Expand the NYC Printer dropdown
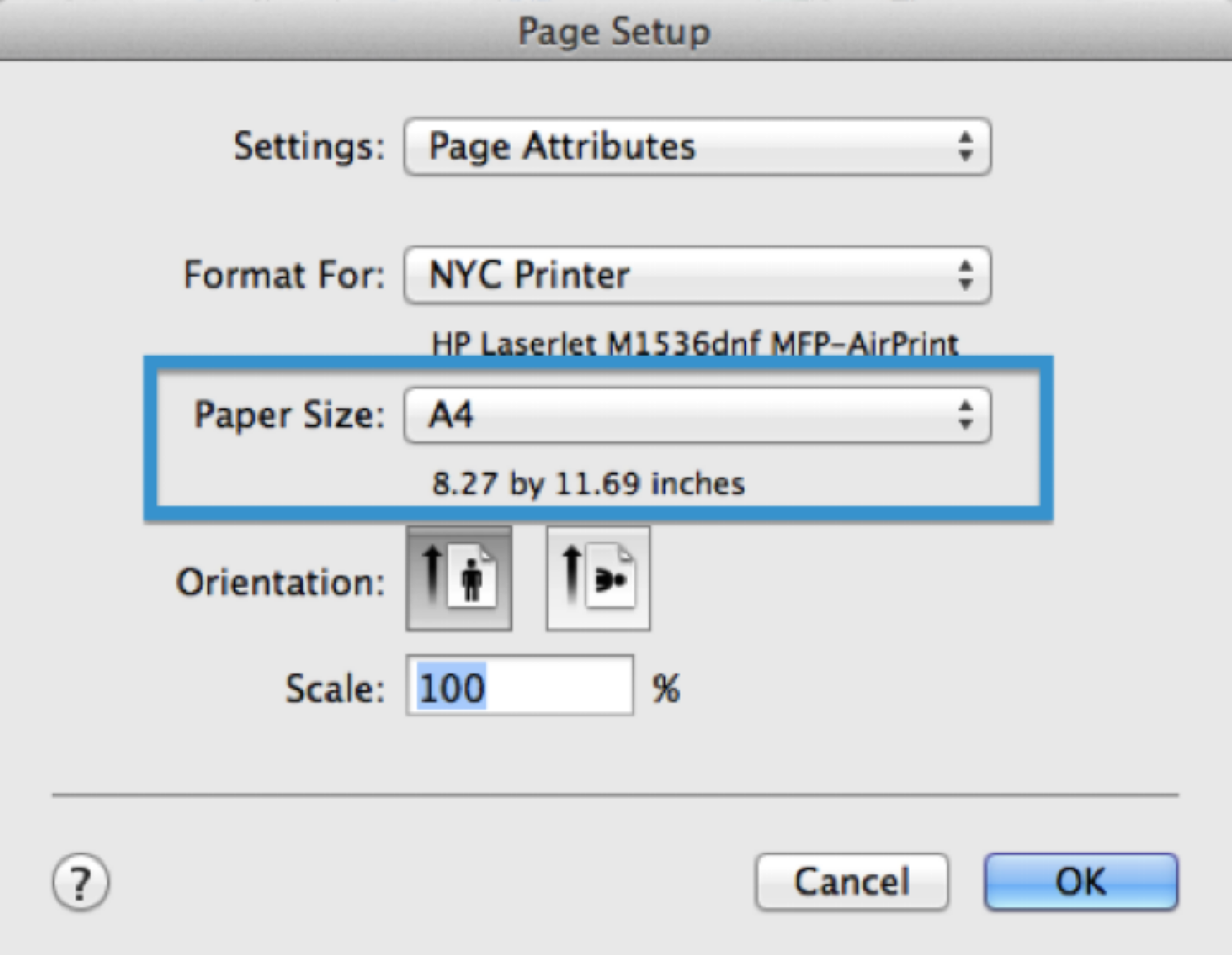1232x955 pixels. pyautogui.click(x=696, y=275)
